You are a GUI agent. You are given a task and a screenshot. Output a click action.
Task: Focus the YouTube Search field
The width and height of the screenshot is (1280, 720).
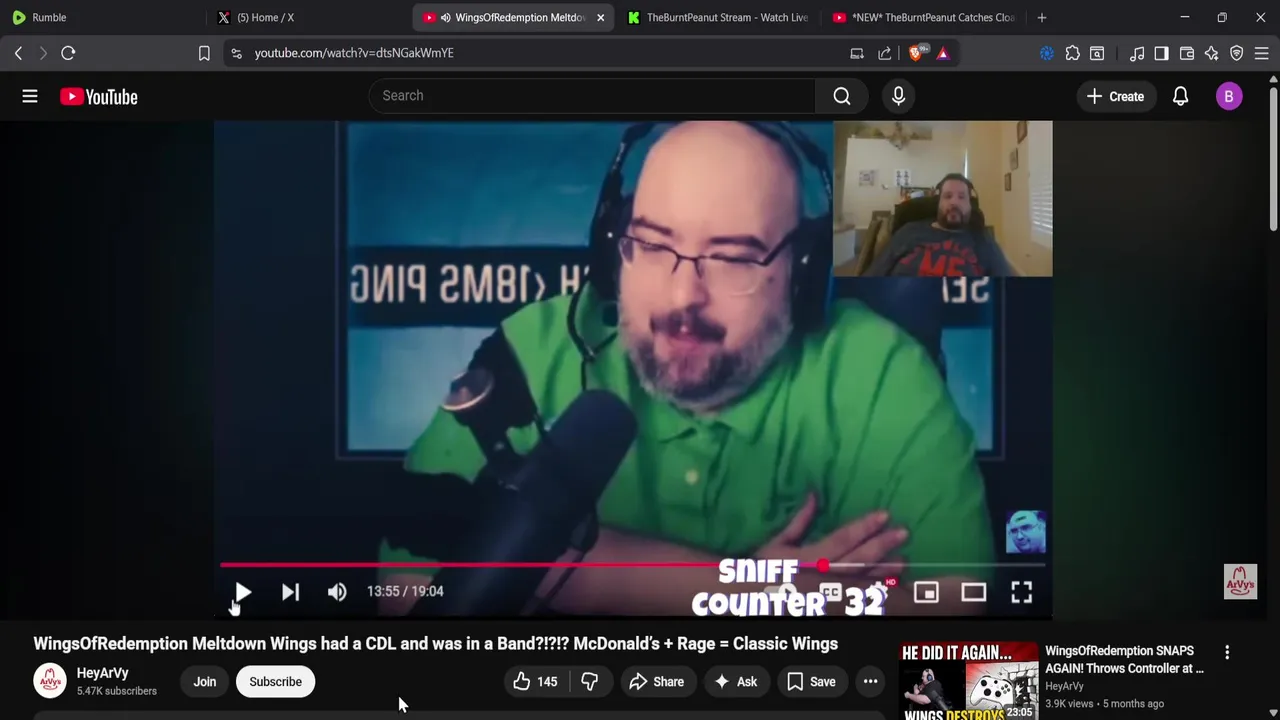pos(592,96)
